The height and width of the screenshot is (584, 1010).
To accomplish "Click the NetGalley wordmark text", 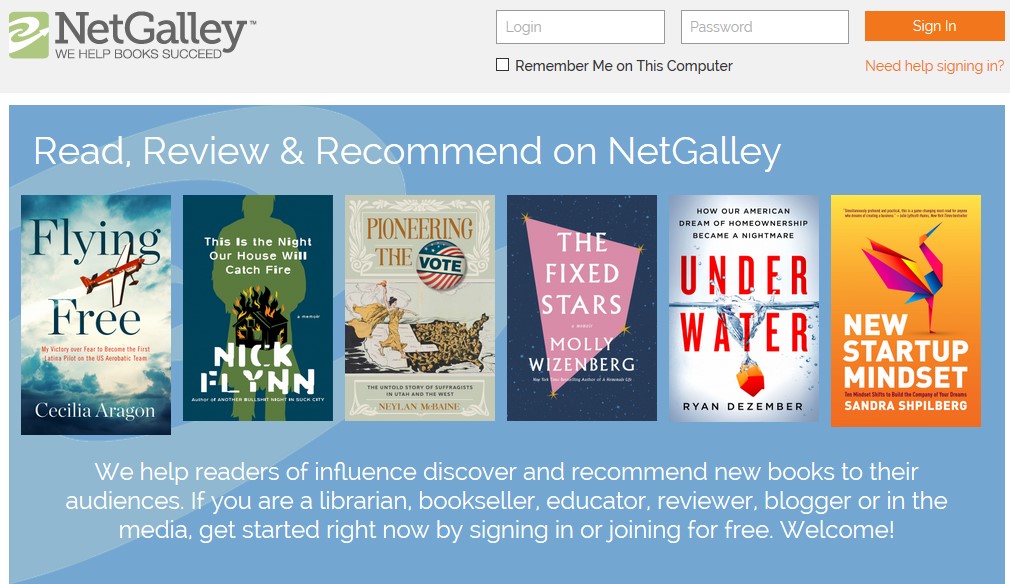I will [150, 28].
